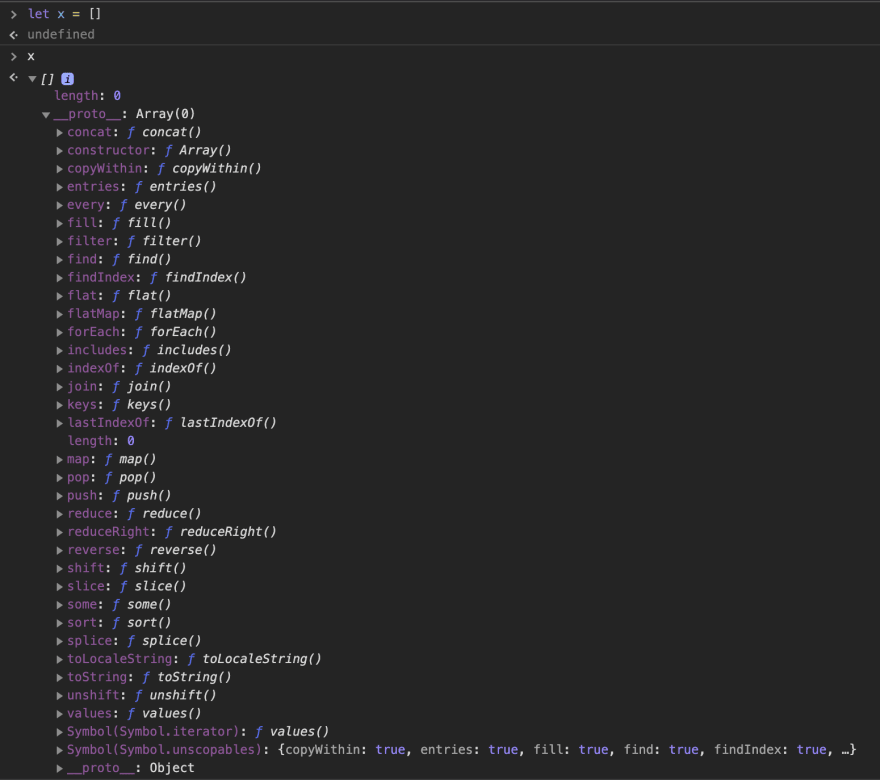880x780 pixels.
Task: Expand the sort function entry
Action: click(59, 623)
